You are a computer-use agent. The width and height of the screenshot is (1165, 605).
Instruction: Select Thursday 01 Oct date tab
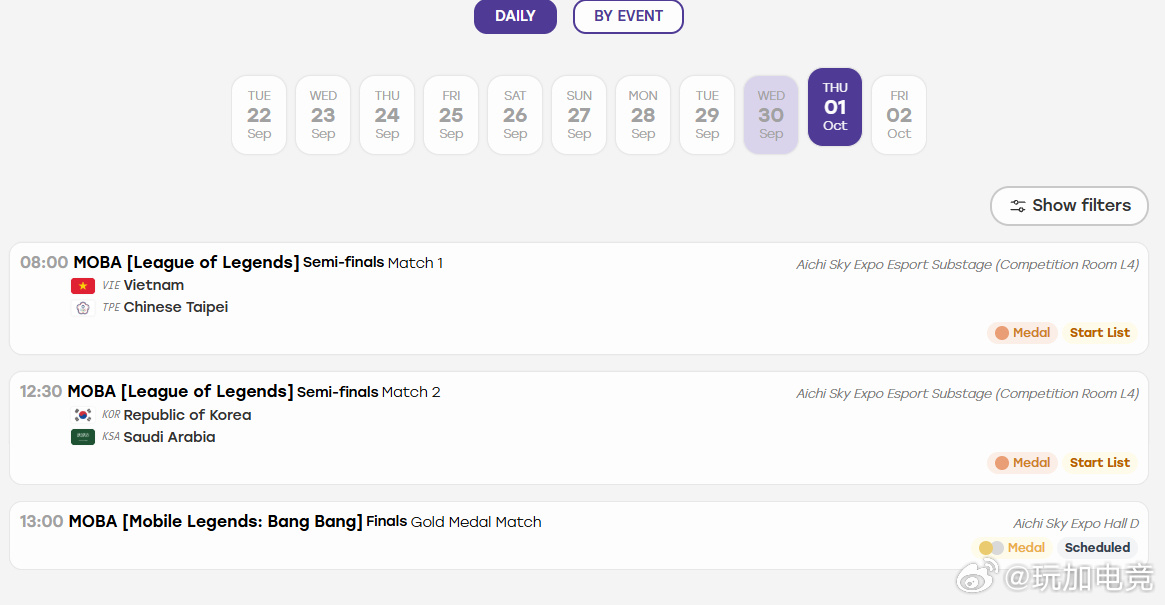834,107
